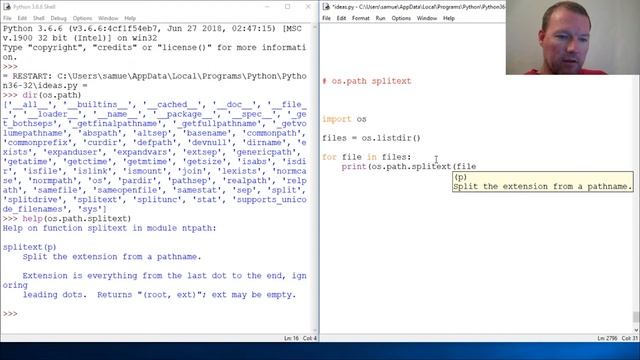Click the shell vertical scrollbar
Image resolution: width=640 pixels, height=360 pixels.
point(315,178)
